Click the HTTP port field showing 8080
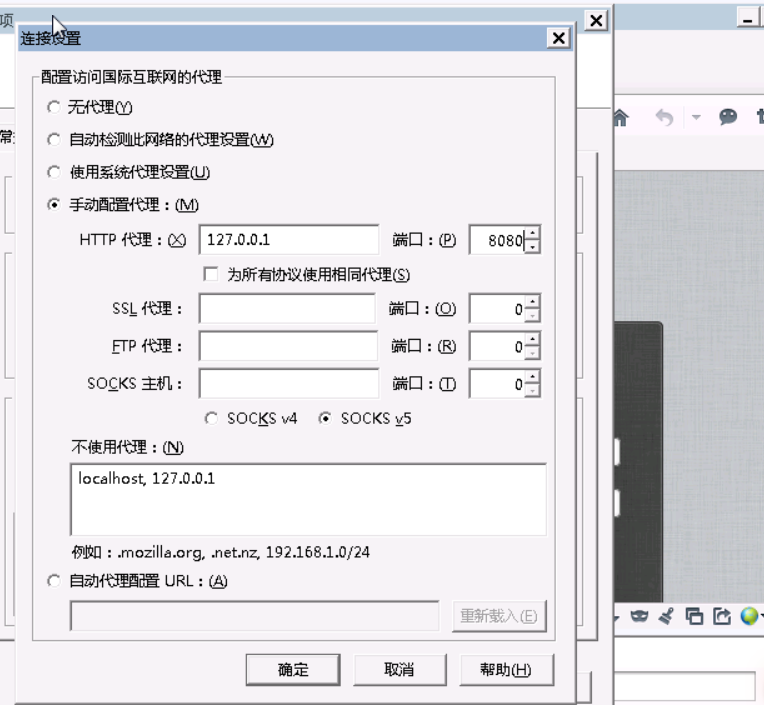This screenshot has width=764, height=705. click(497, 240)
